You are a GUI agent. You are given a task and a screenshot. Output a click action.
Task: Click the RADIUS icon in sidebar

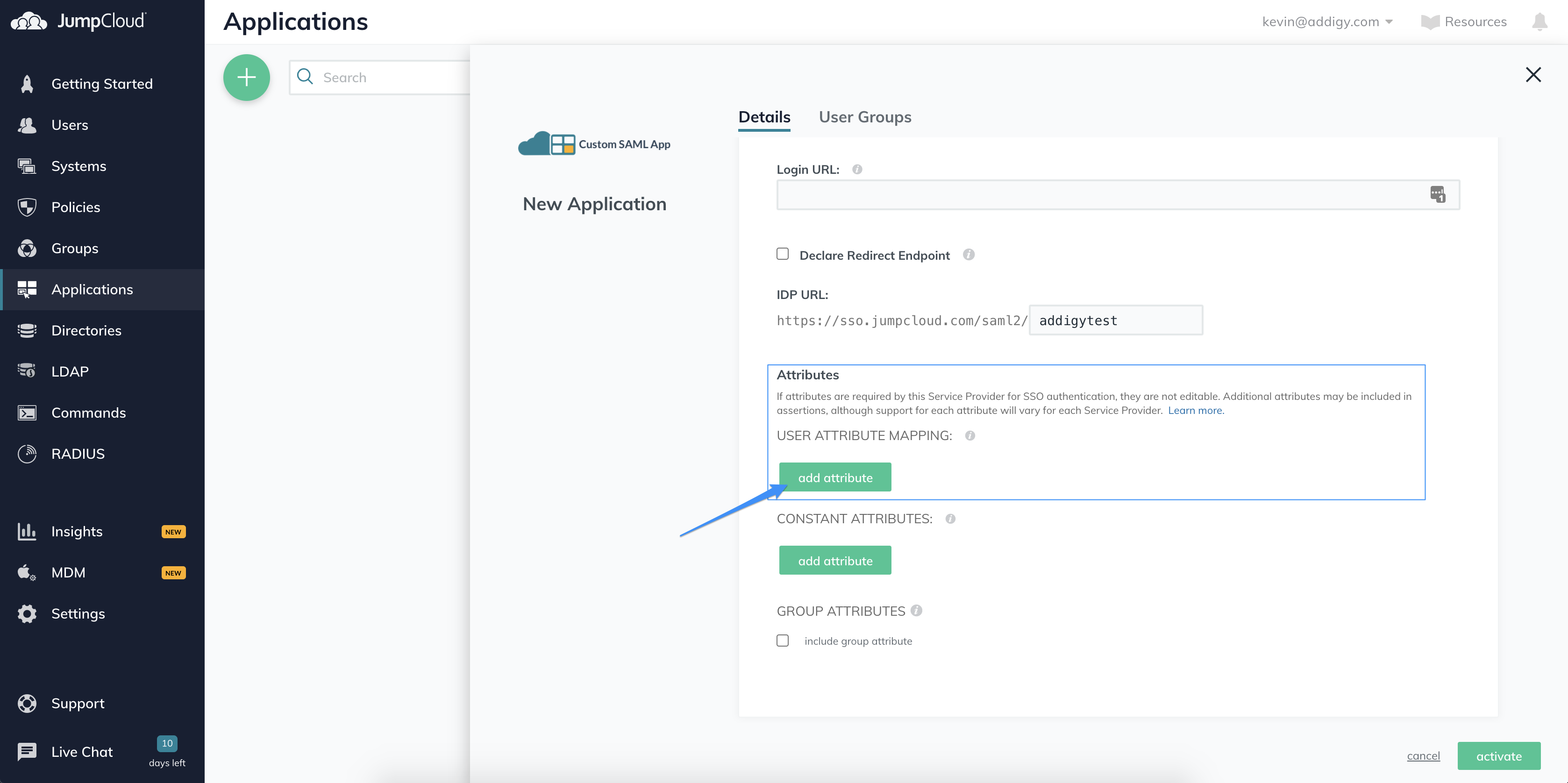click(x=27, y=454)
